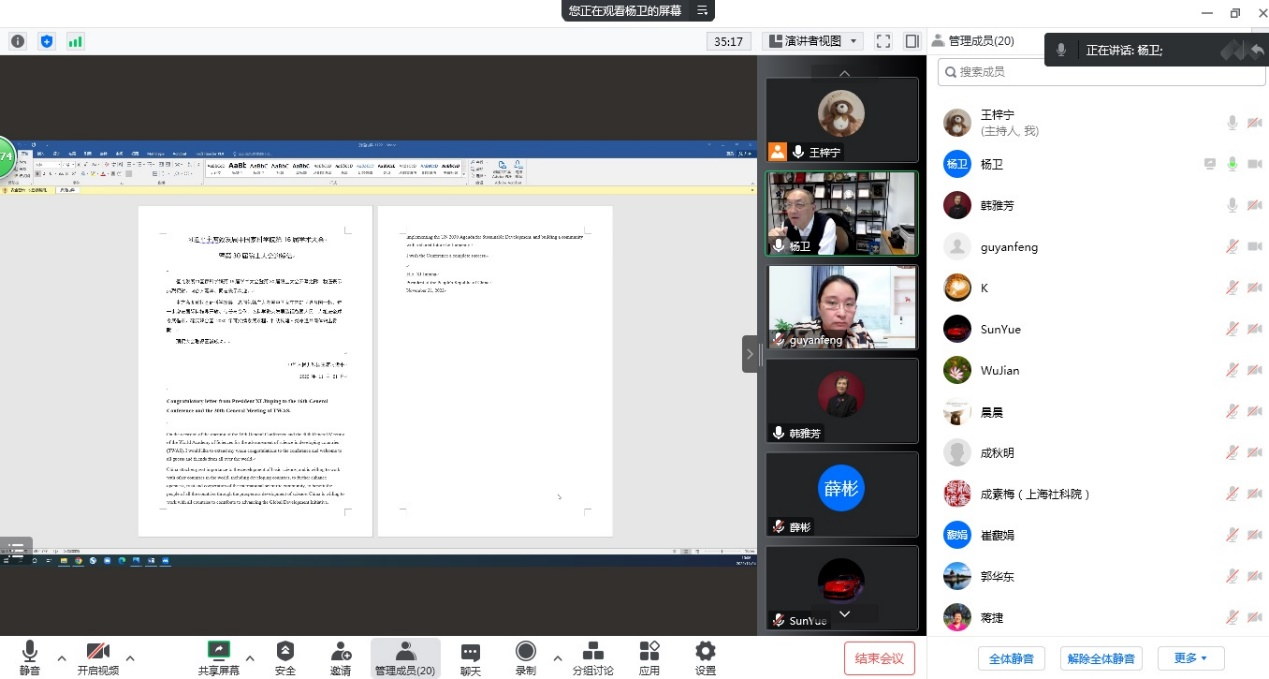Image resolution: width=1269 pixels, height=679 pixels.
Task: Check the green network signal icon
Action: (75, 41)
